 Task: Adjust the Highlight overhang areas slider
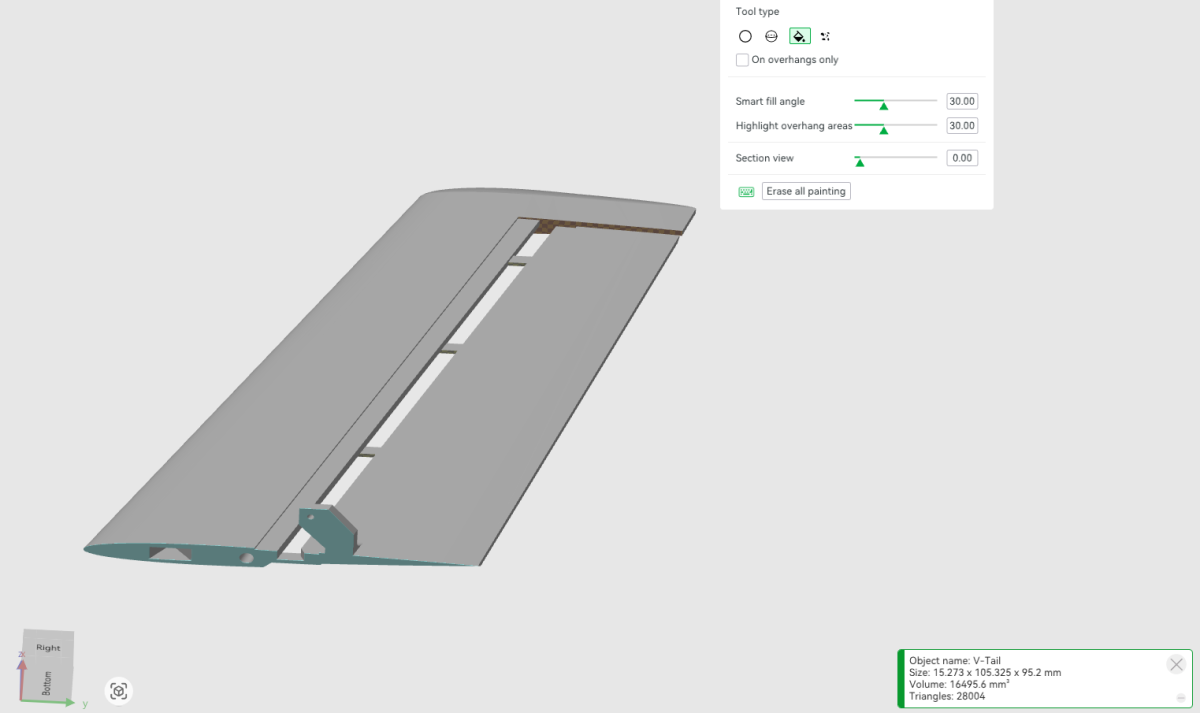pyautogui.click(x=884, y=127)
